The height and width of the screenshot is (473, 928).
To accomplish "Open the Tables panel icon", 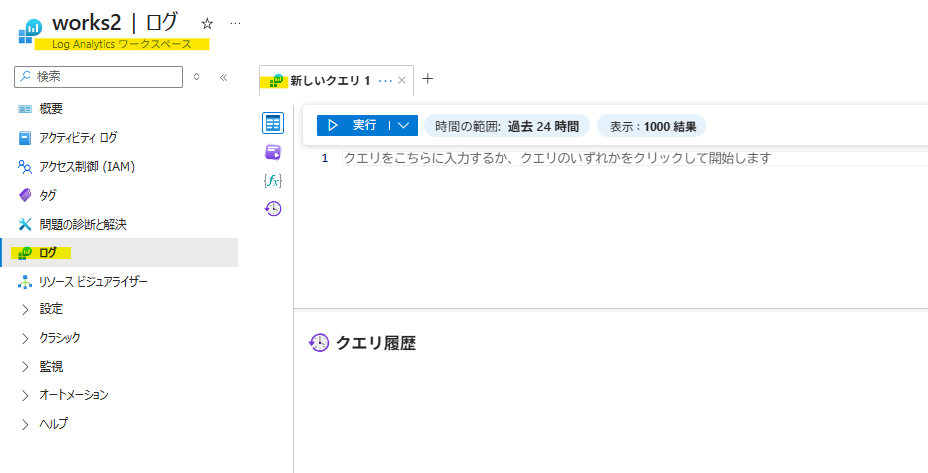I will pyautogui.click(x=273, y=123).
